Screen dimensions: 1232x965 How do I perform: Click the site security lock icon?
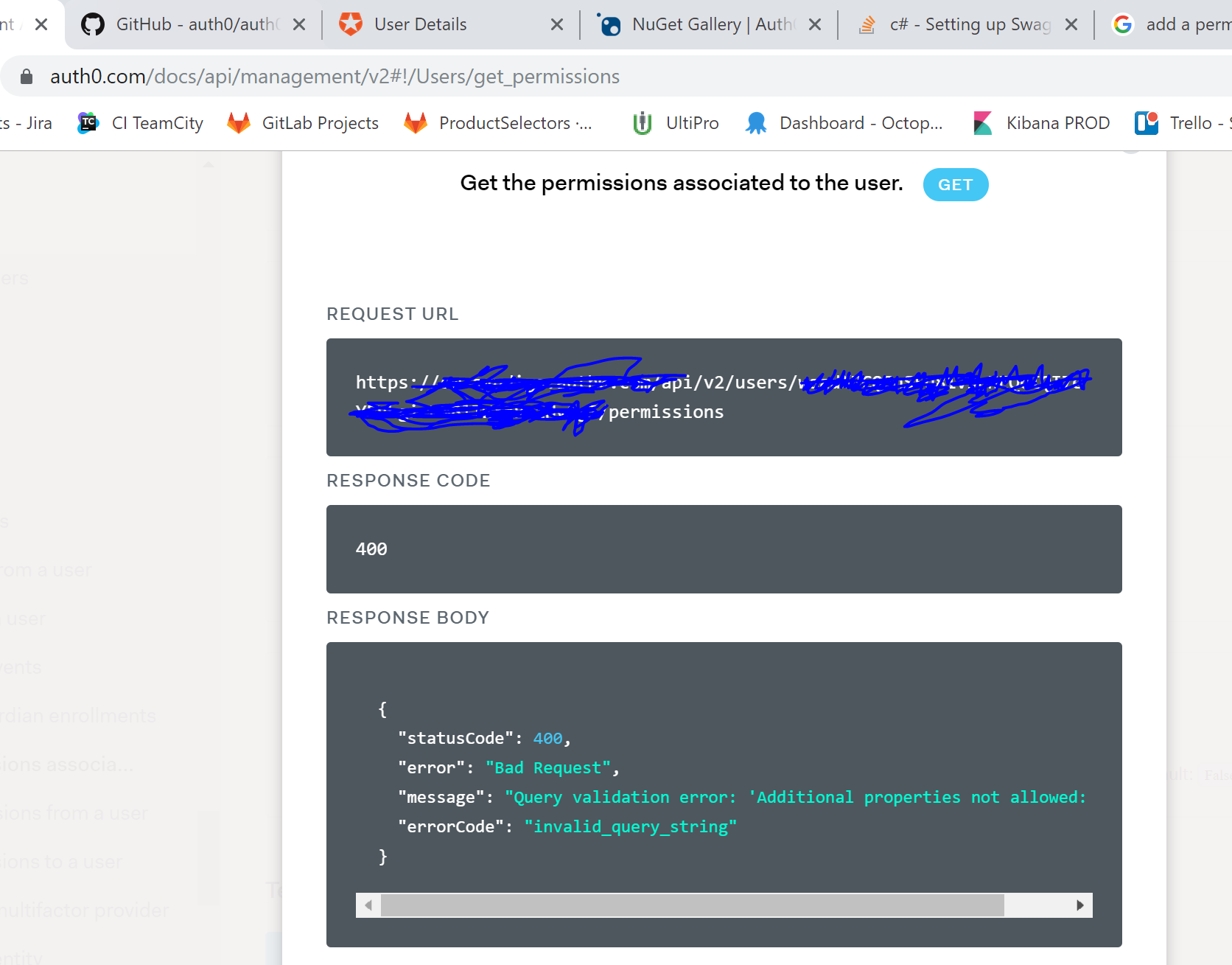point(25,76)
